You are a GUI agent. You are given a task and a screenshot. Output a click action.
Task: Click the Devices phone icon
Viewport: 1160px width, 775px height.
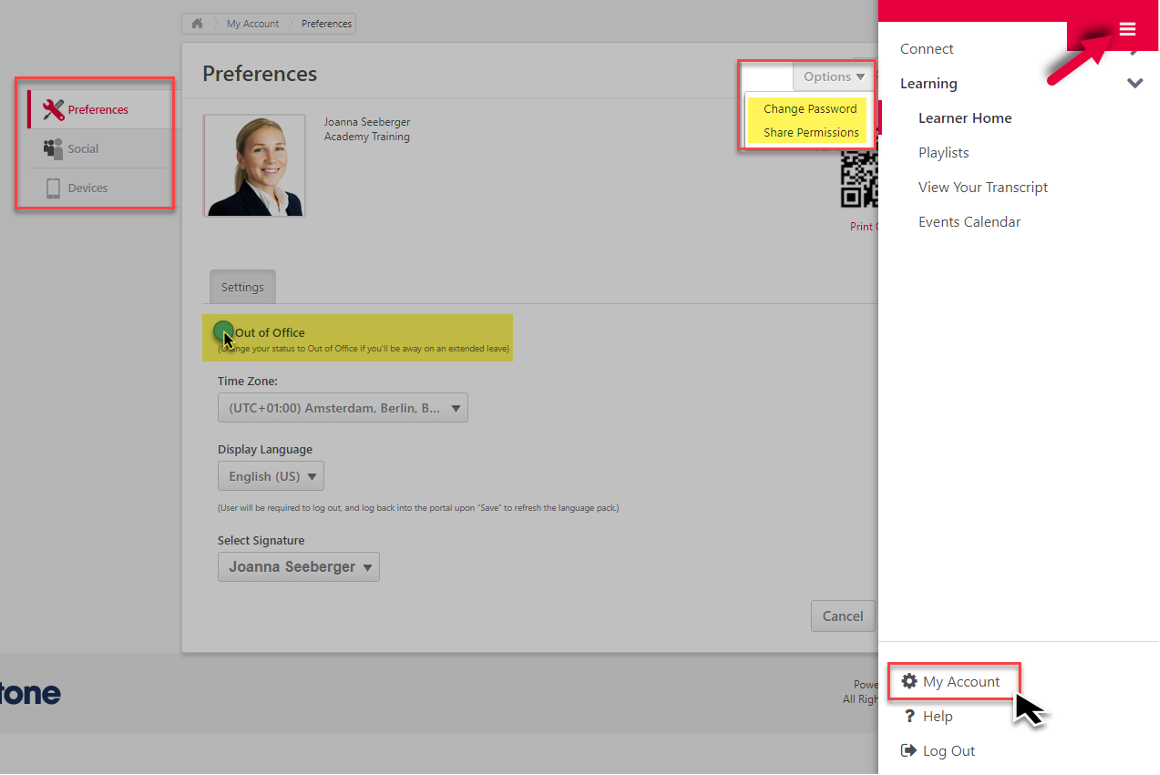pyautogui.click(x=53, y=188)
